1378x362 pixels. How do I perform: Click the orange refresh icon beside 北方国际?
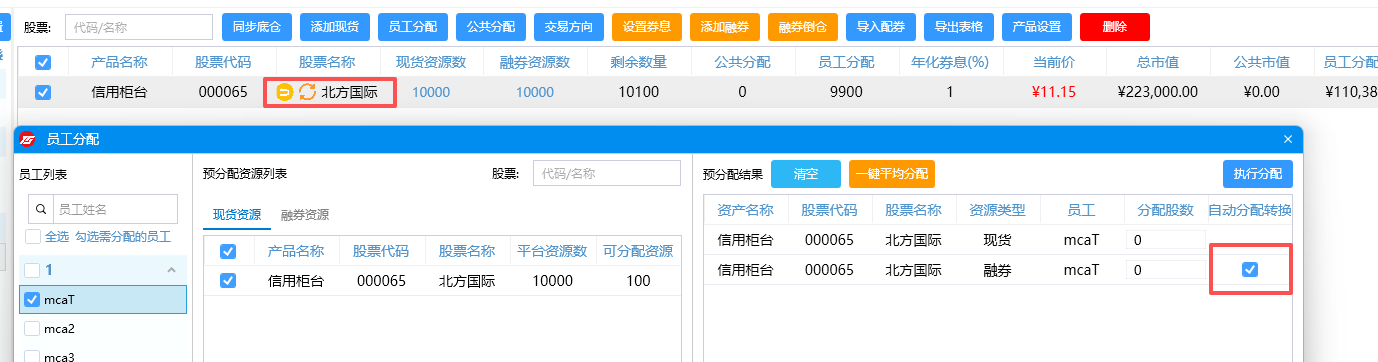pyautogui.click(x=307, y=93)
